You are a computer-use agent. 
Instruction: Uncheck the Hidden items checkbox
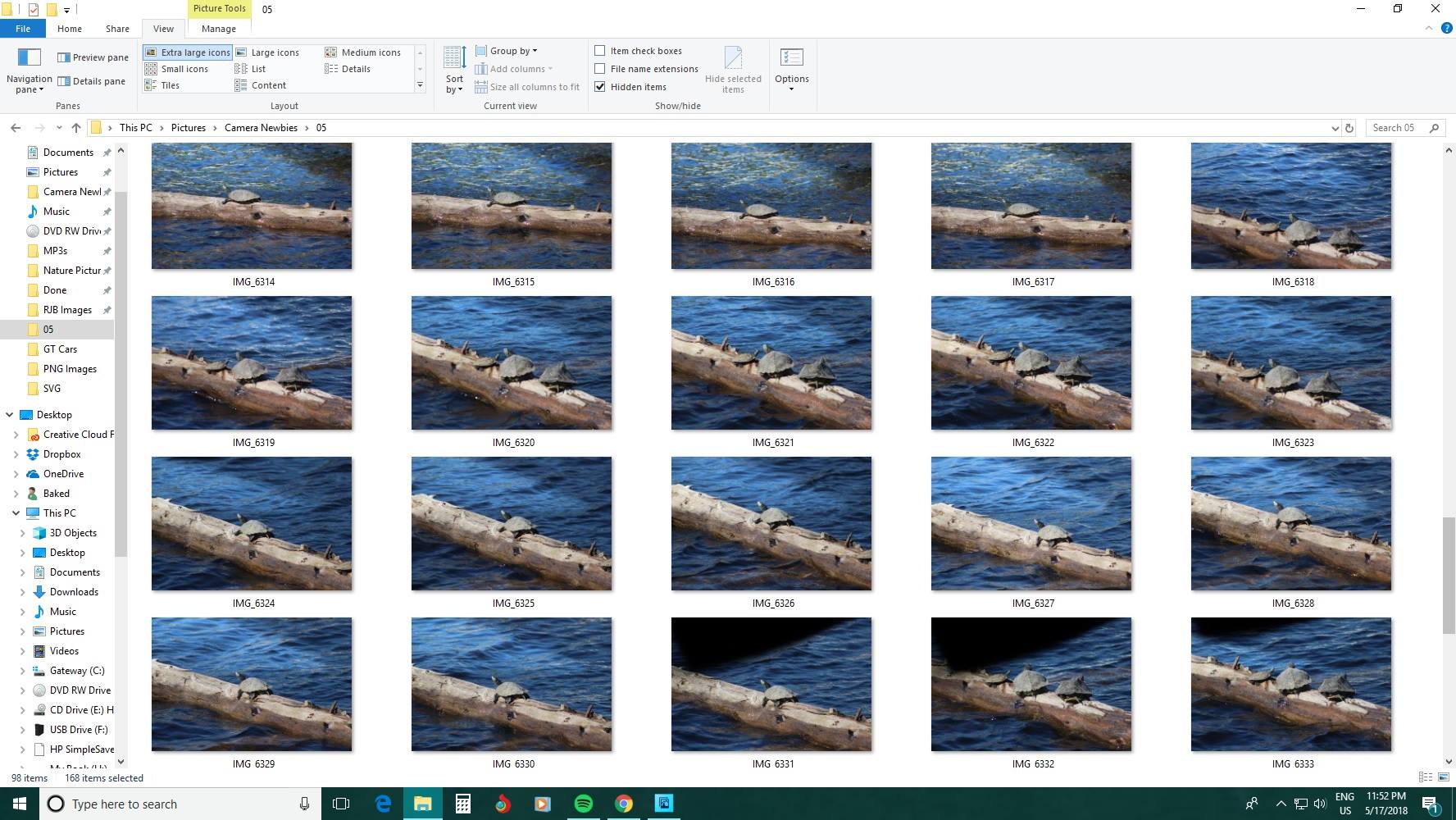[x=600, y=87]
